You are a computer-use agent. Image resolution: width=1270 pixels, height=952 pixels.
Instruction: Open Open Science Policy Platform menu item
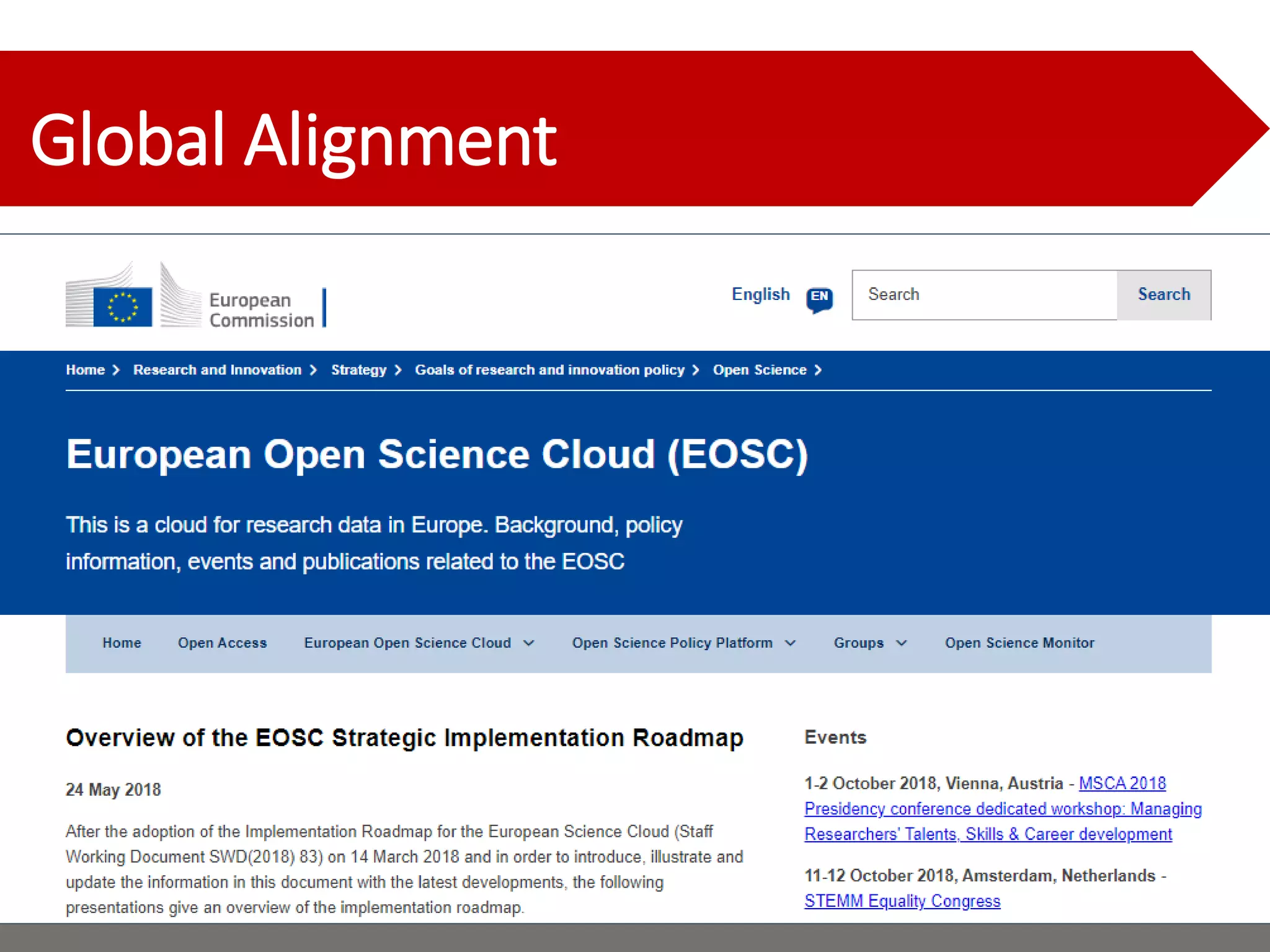[x=672, y=643]
